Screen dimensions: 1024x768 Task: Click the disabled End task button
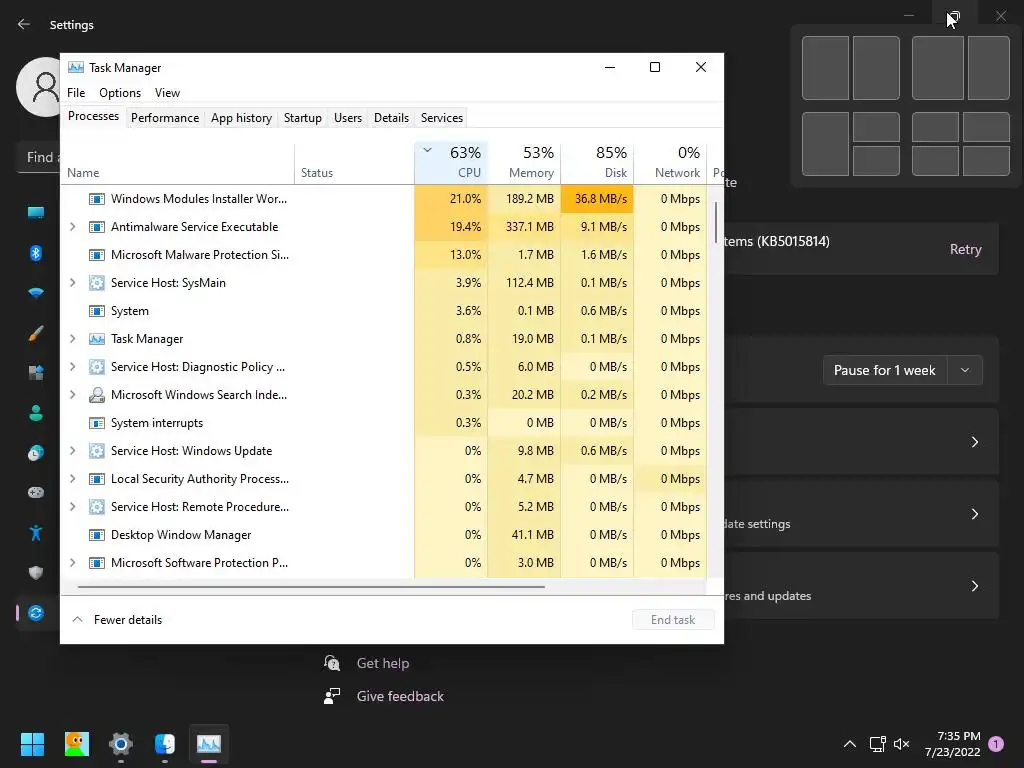[673, 620]
